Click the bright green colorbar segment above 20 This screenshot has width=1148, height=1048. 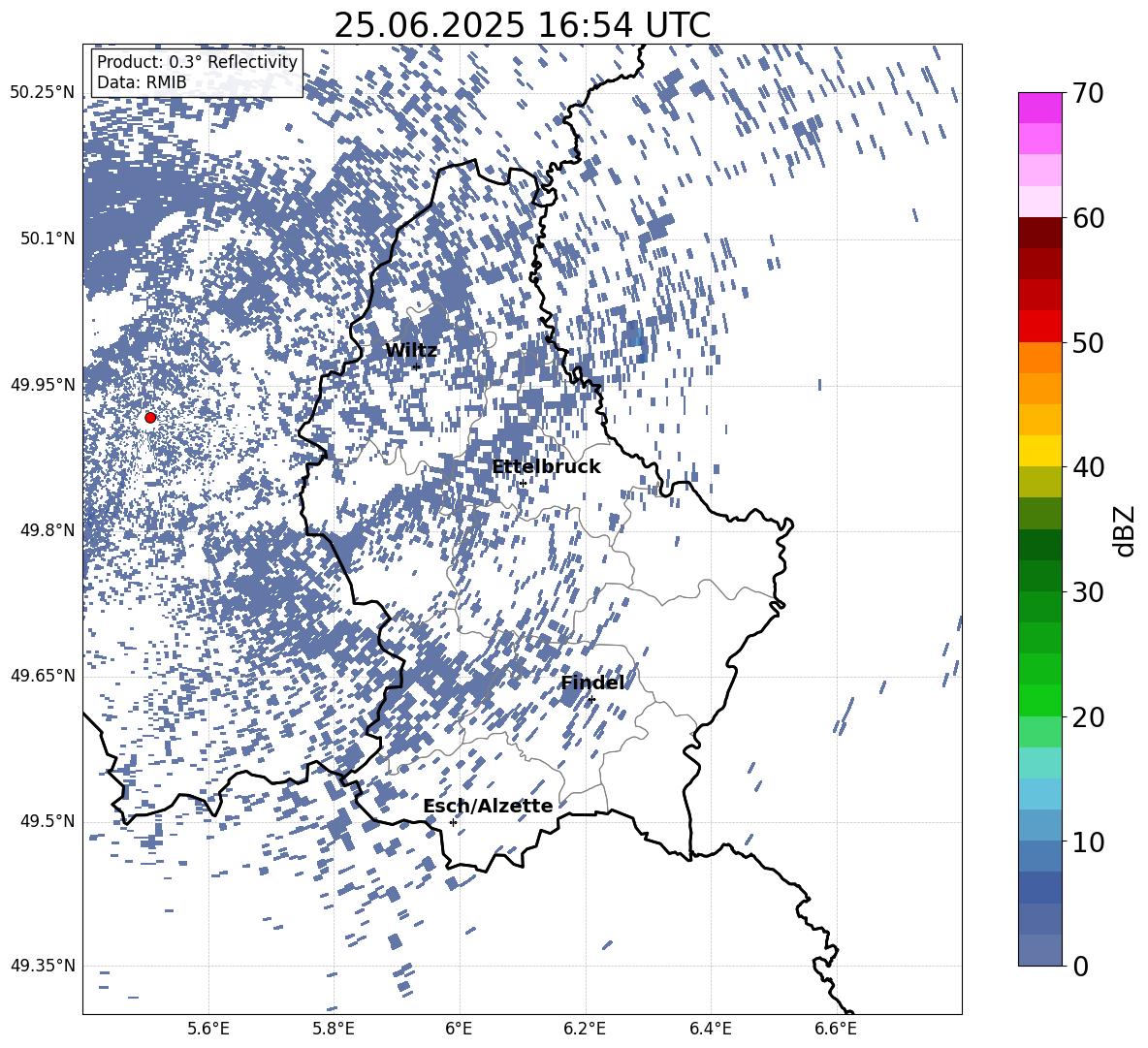pyautogui.click(x=1039, y=700)
